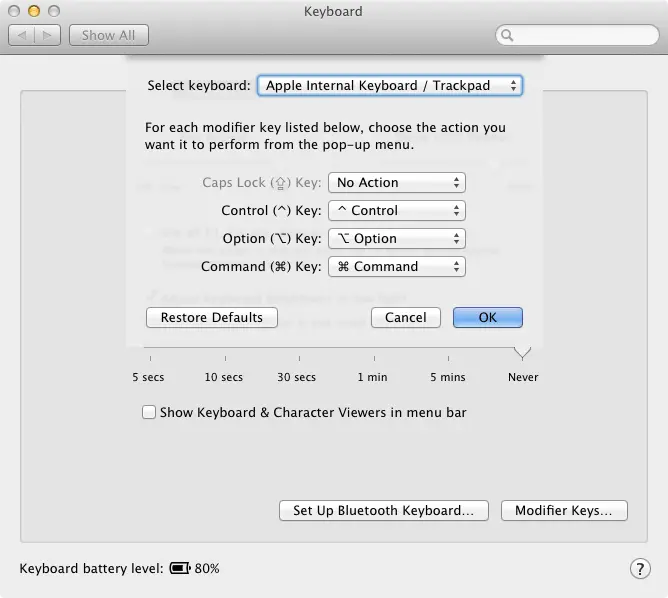668x598 pixels.
Task: Close the Keyboard preferences window
Action: 14,11
